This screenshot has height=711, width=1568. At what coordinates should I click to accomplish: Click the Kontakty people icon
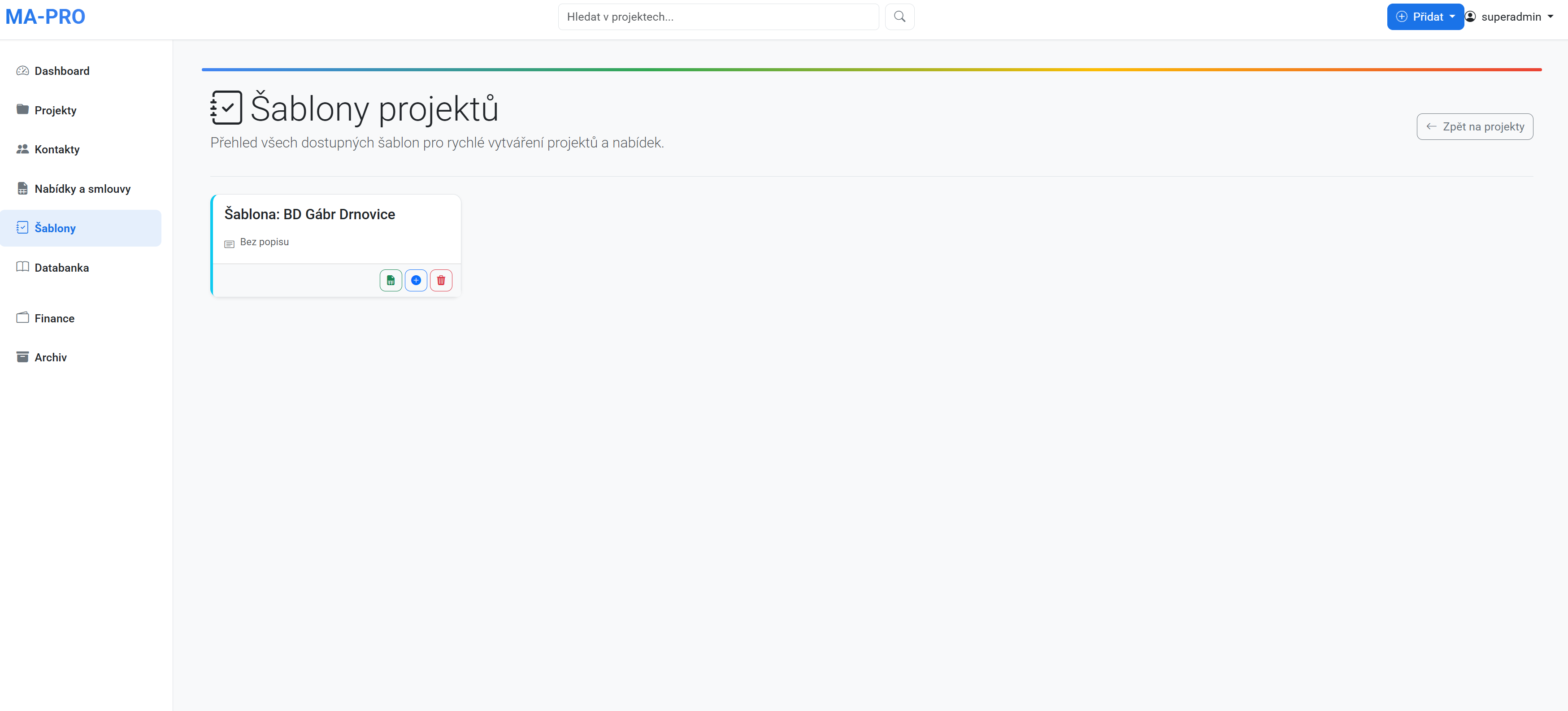(x=22, y=149)
